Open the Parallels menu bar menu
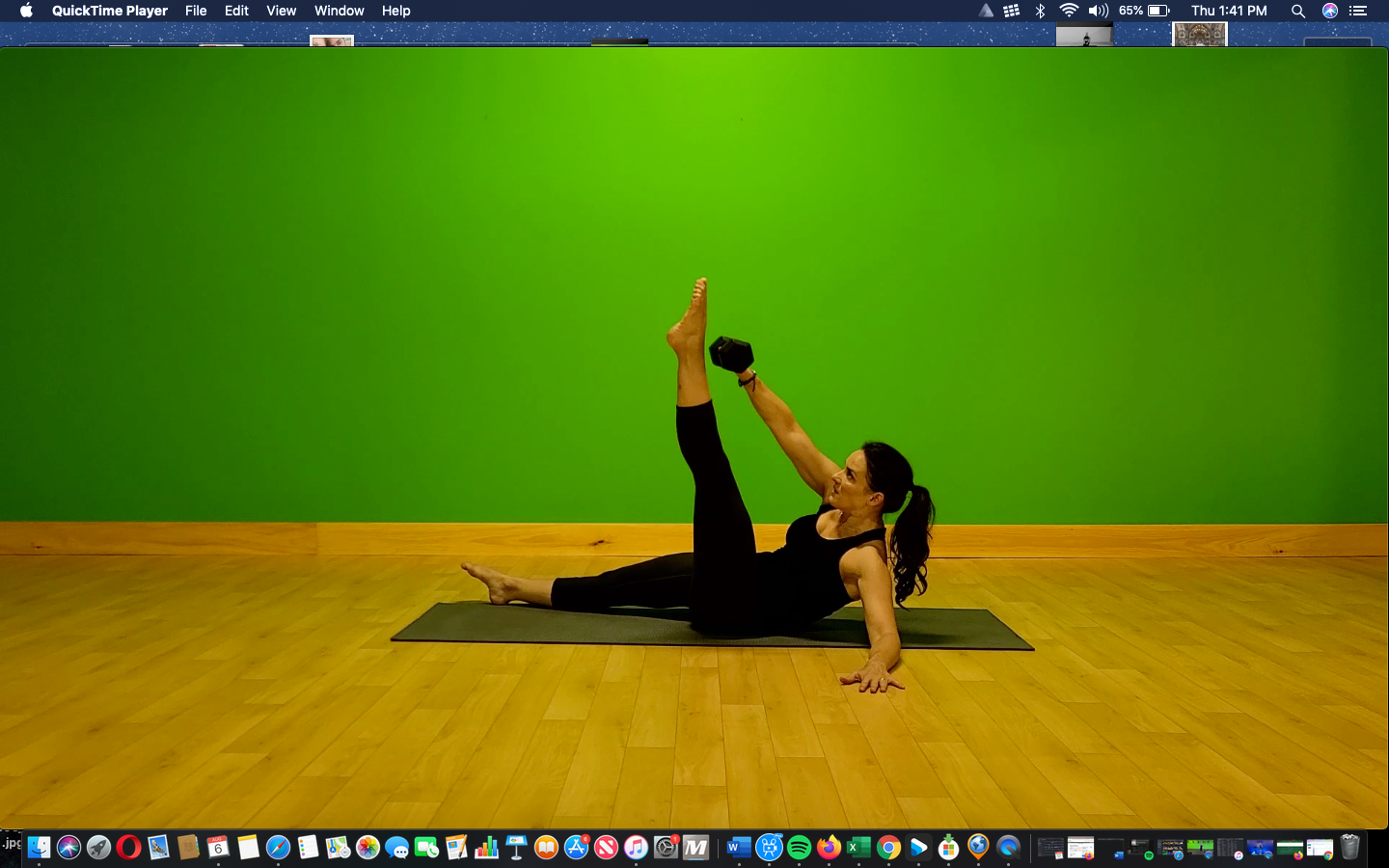Screen dimensions: 1389x868 coord(986,11)
